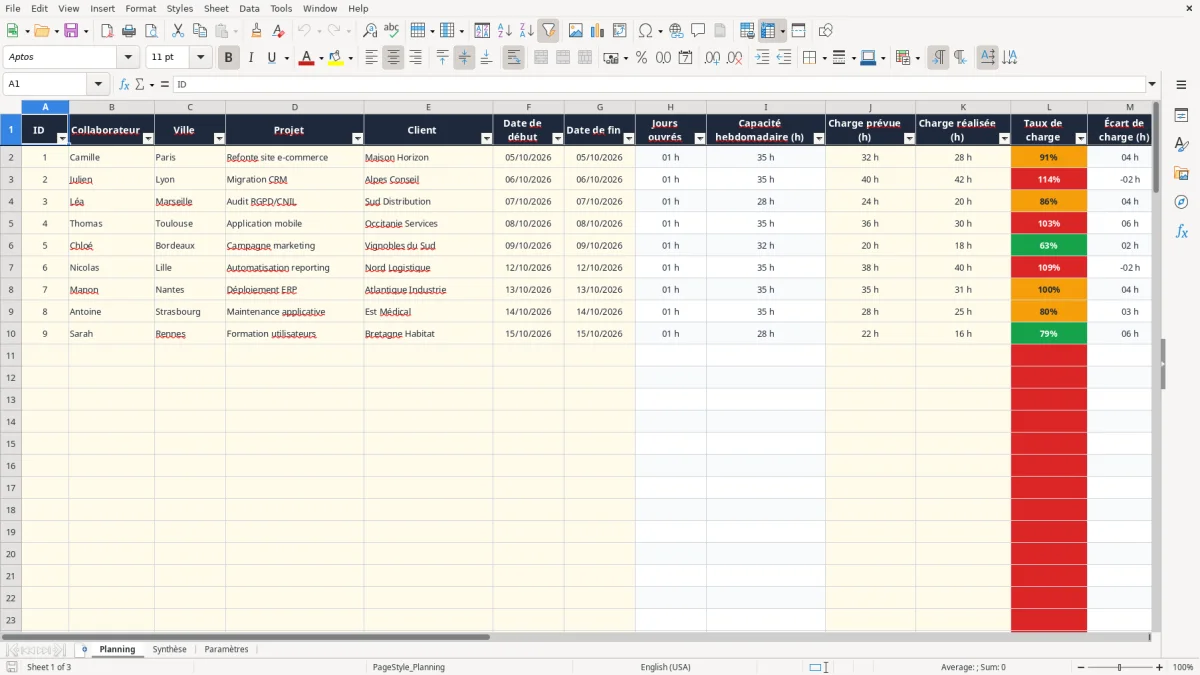This screenshot has width=1200, height=675.
Task: Open font color dropdown arrow
Action: point(320,58)
